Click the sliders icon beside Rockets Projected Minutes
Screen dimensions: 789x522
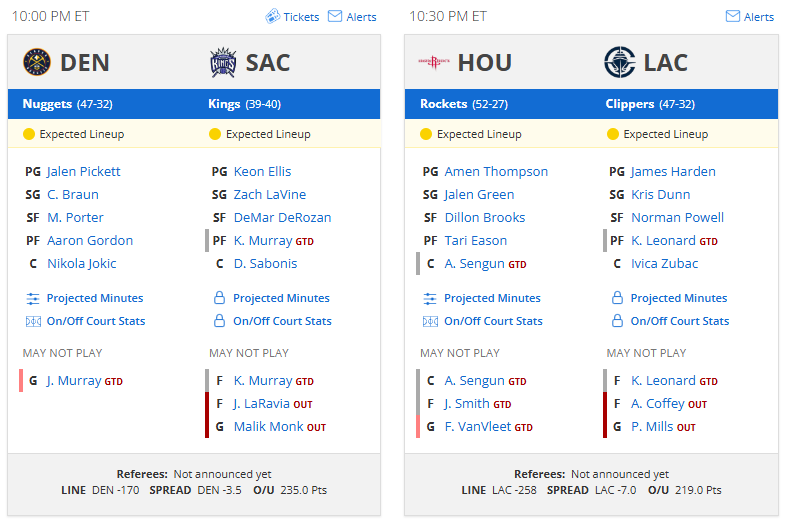tap(430, 299)
